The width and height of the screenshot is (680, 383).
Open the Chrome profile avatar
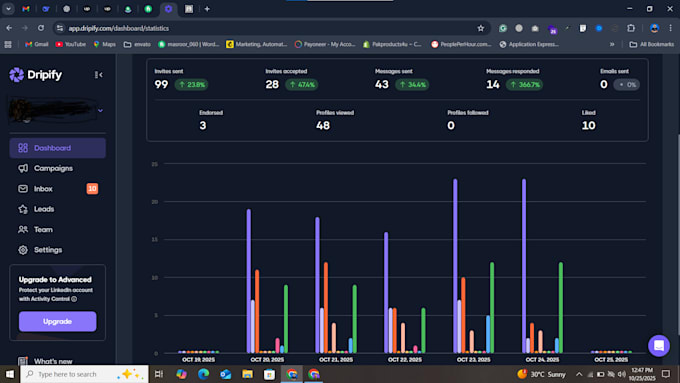click(654, 28)
